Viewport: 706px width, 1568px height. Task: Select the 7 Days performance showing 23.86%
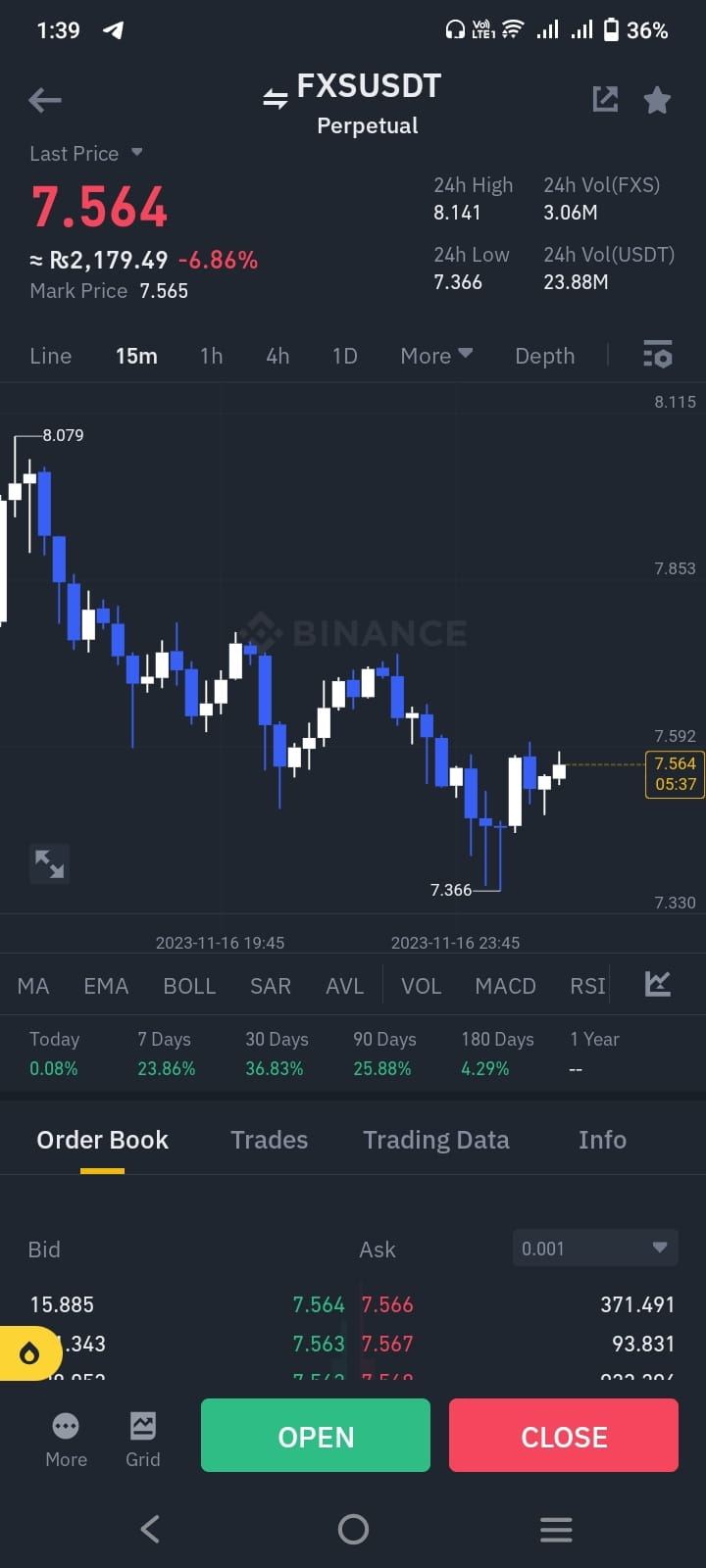coord(166,1053)
